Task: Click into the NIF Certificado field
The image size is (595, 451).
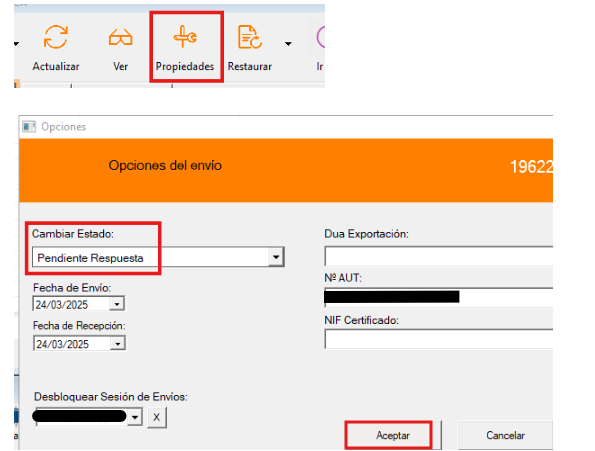Action: [439, 339]
